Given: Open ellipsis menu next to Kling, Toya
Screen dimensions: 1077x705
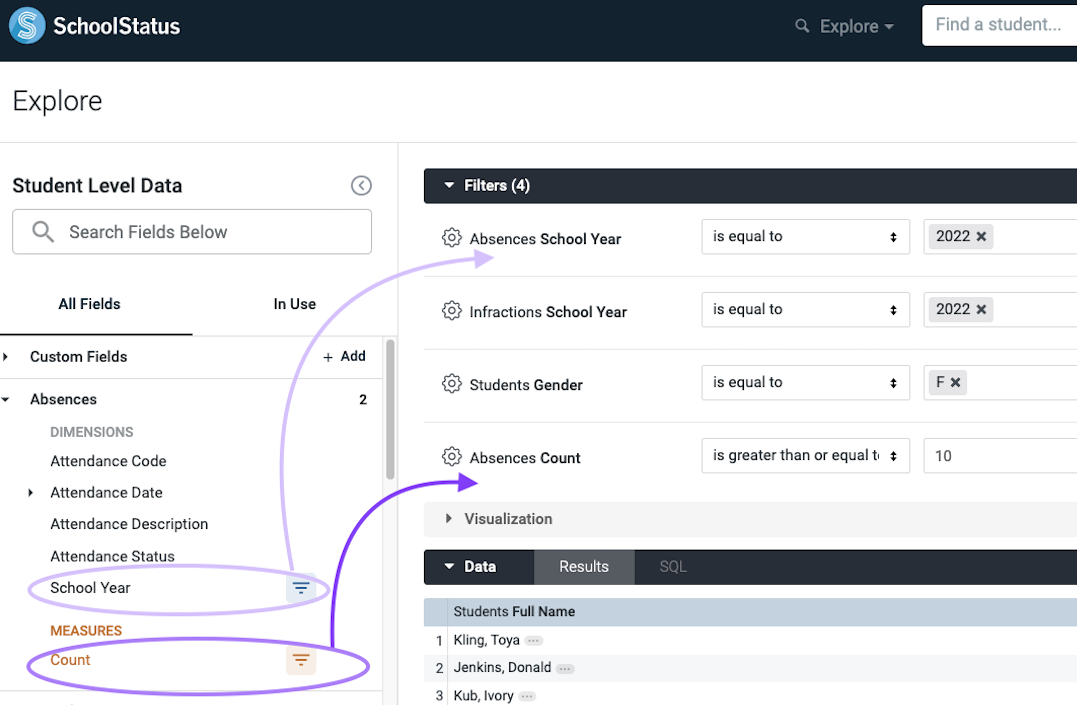Looking at the screenshot, I should (x=534, y=640).
